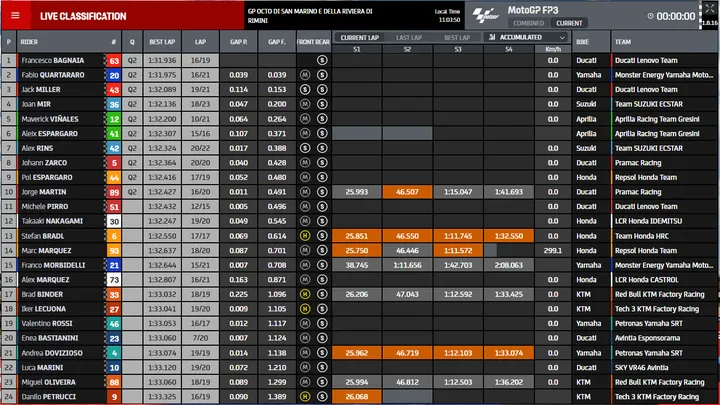Click Danilo Petrucci's front tyre H icon
720x405 pixels.
[305, 397]
